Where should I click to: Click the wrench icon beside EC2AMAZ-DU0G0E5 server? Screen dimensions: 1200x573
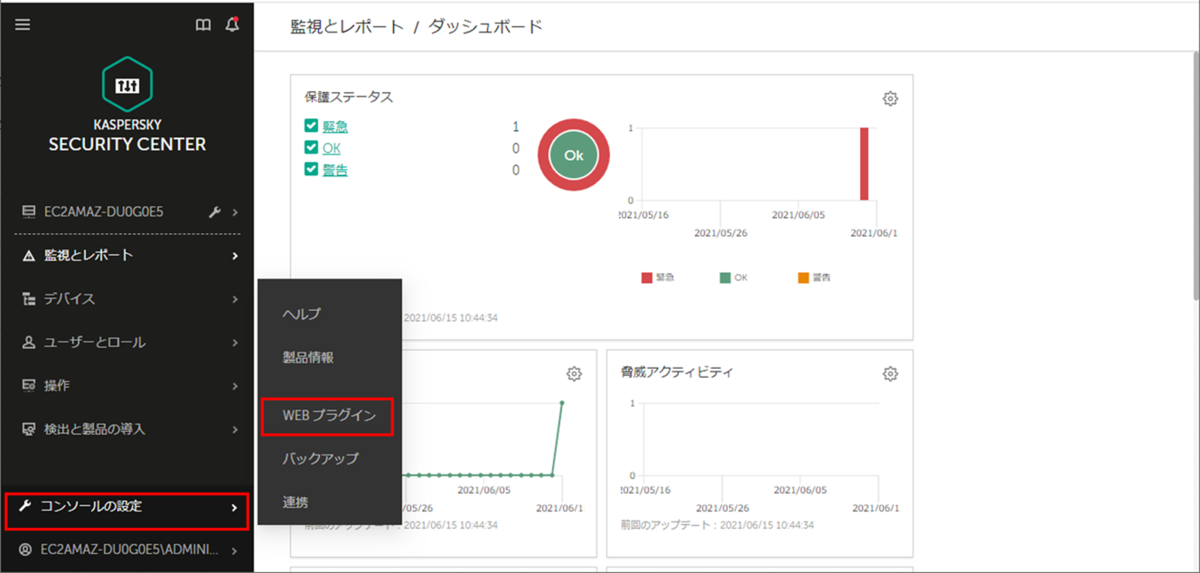[x=214, y=212]
